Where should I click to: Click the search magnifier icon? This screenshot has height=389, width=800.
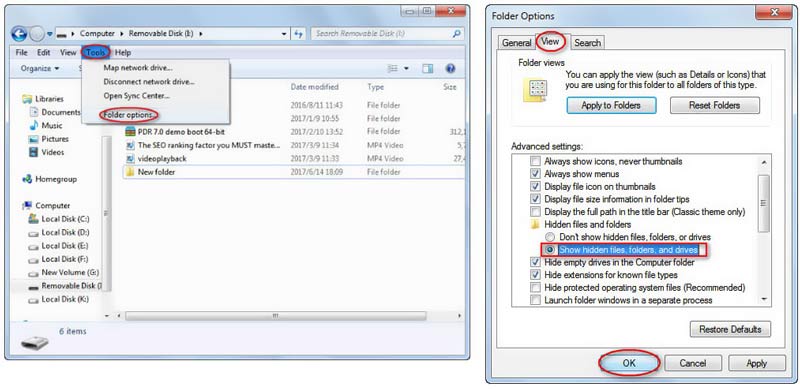tap(457, 34)
